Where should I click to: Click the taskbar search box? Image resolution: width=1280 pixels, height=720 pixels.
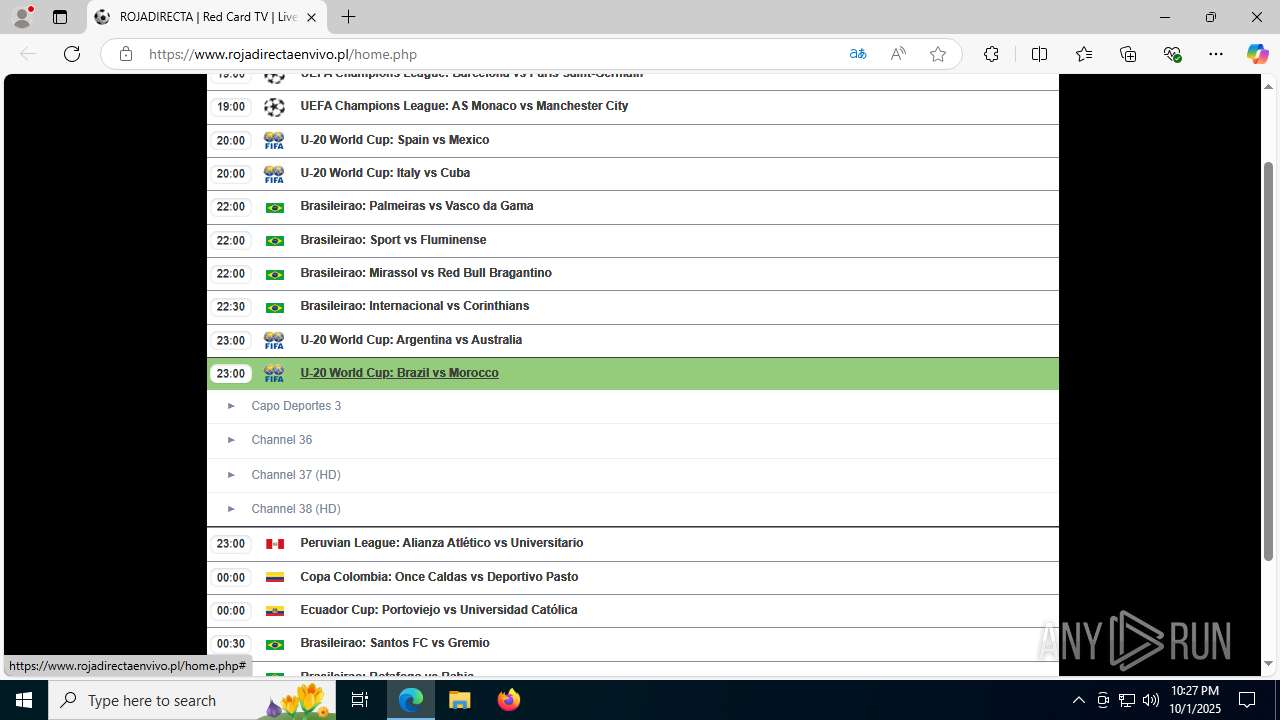[190, 700]
